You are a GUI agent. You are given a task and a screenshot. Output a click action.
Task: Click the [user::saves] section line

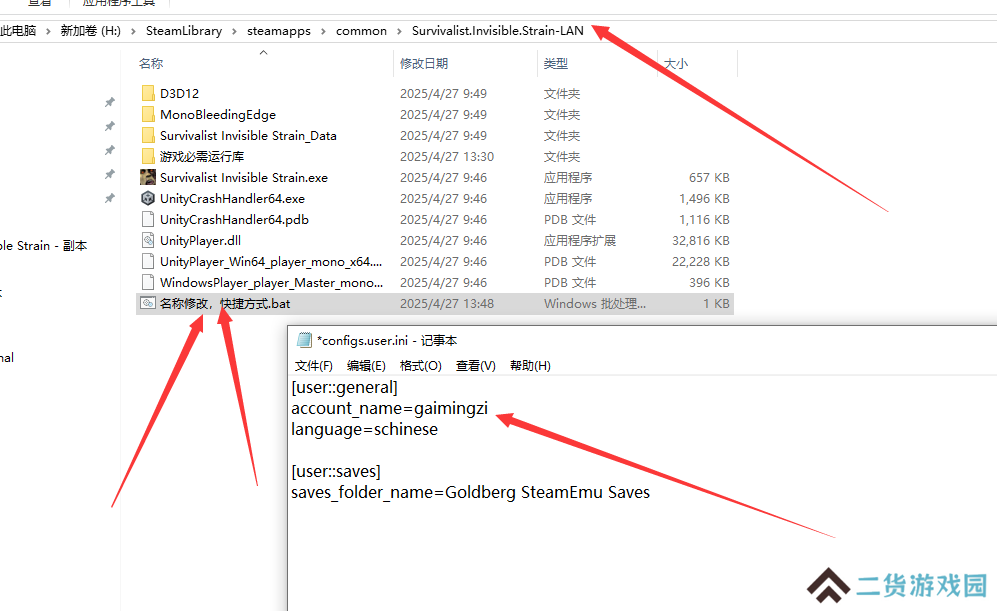pyautogui.click(x=336, y=471)
